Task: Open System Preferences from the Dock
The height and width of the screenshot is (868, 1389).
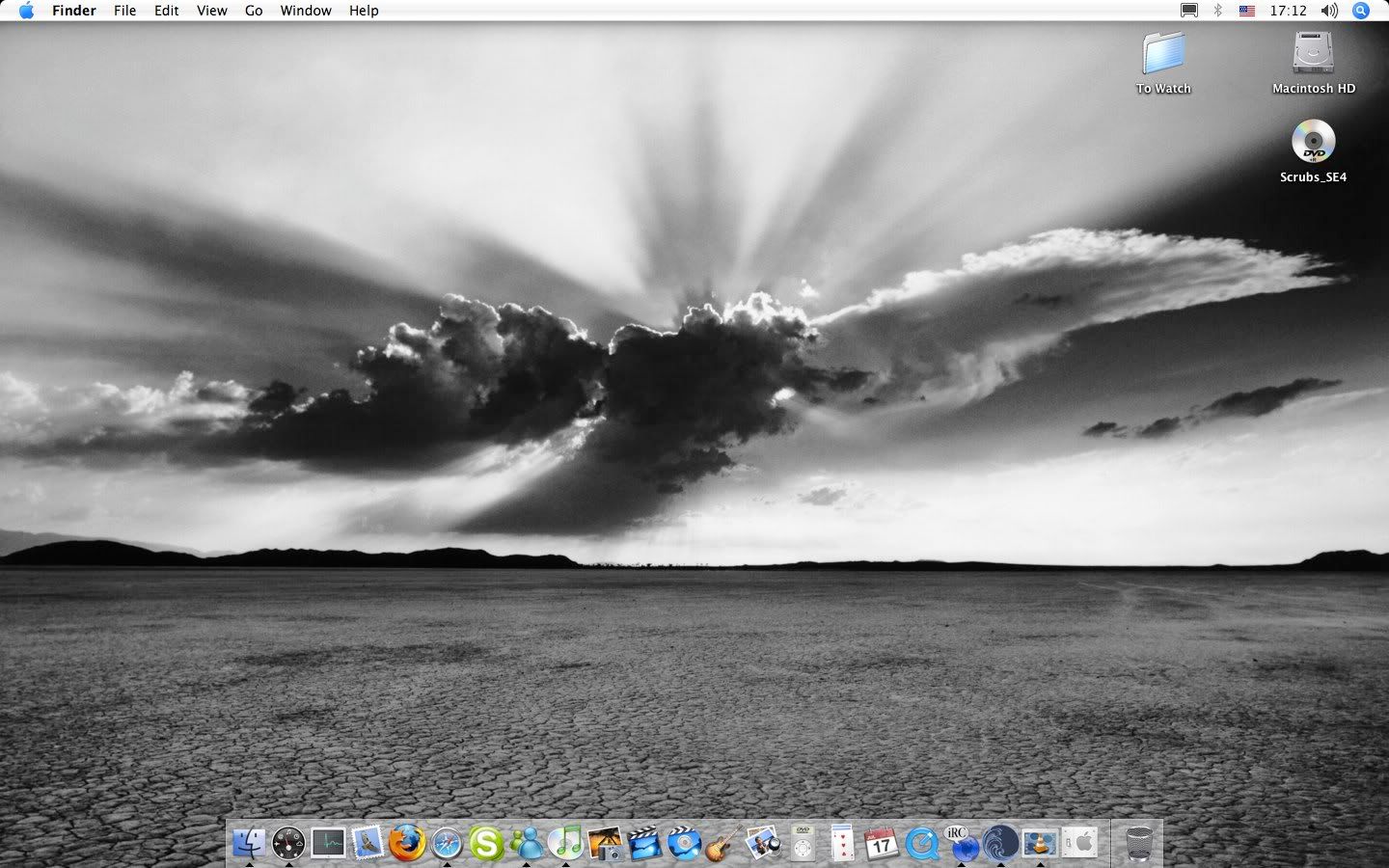Action: coord(1079,844)
